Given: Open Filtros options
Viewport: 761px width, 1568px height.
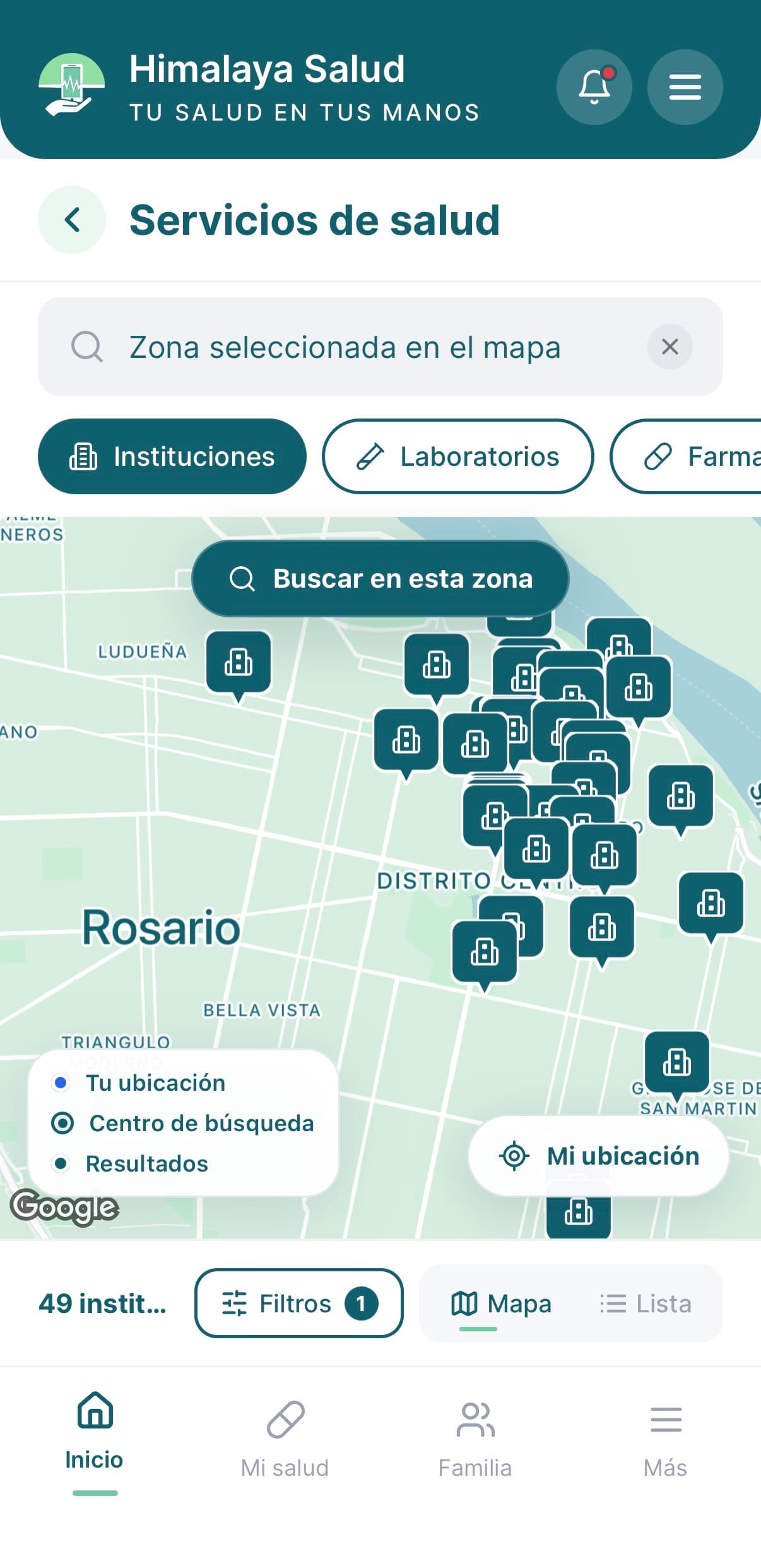Looking at the screenshot, I should point(298,1304).
